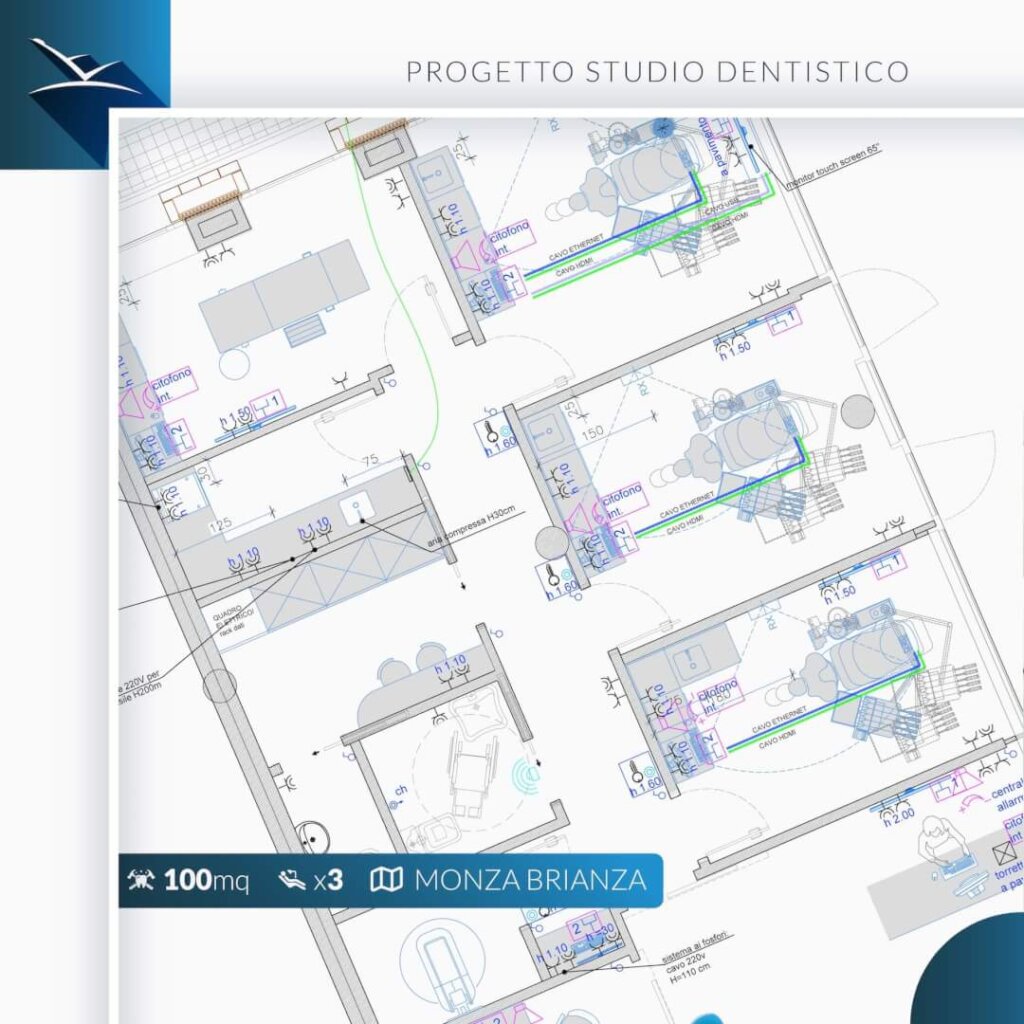The height and width of the screenshot is (1024, 1024).
Task: Click the blue ch label in bathroom
Action: 400,791
